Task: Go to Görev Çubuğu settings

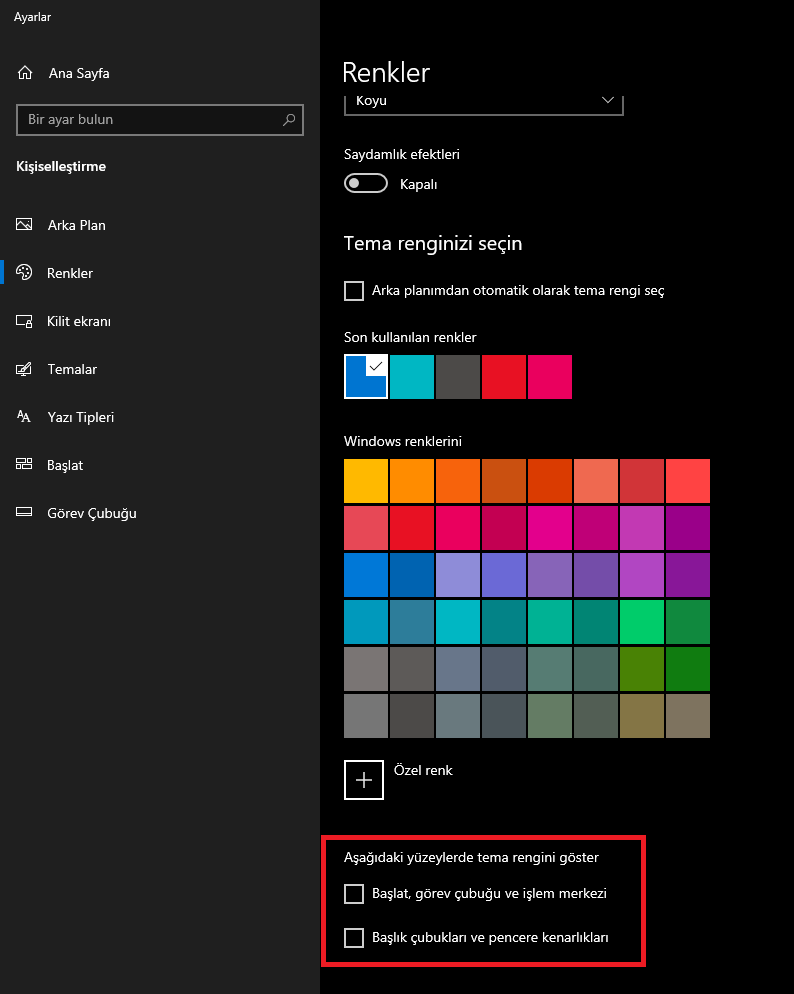Action: tap(91, 513)
